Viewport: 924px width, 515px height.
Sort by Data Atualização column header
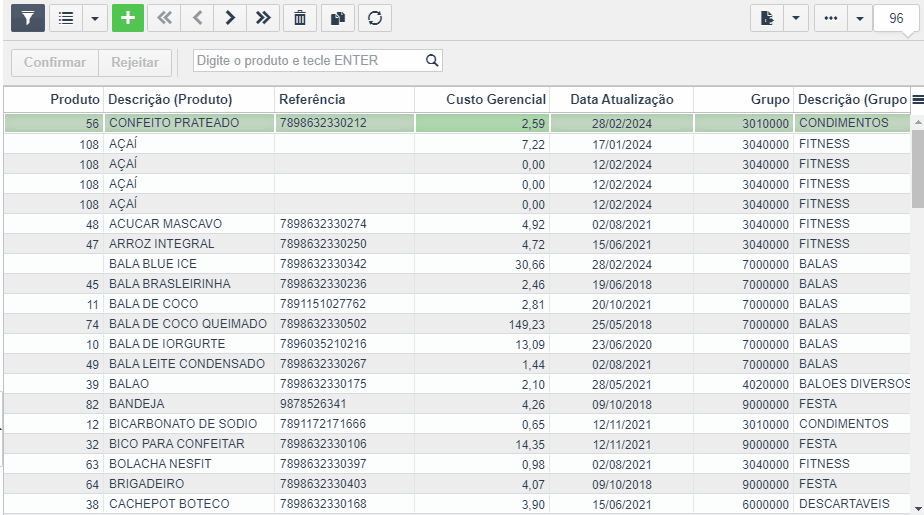622,99
